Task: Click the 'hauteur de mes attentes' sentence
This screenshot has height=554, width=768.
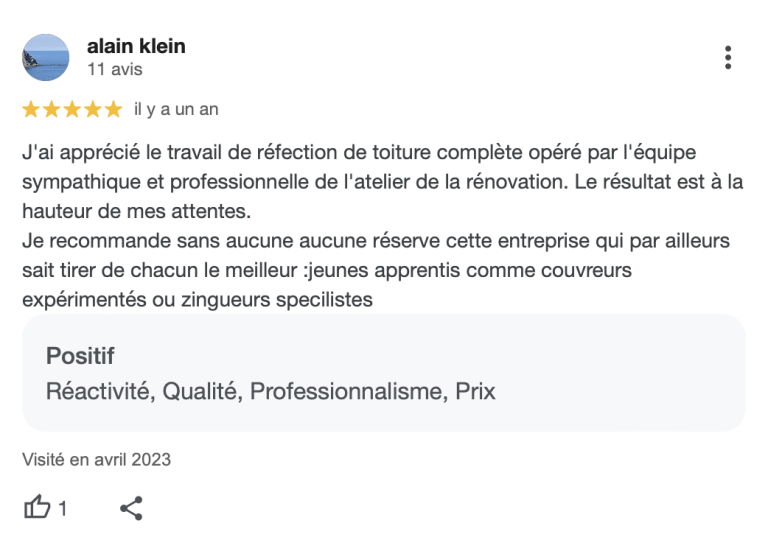Action: [x=136, y=211]
